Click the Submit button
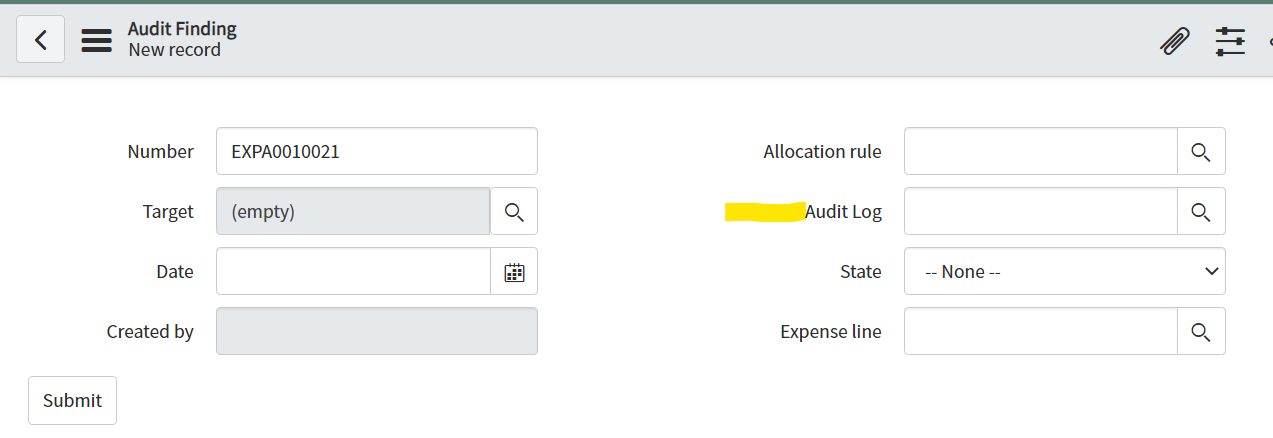The width and height of the screenshot is (1273, 438). (72, 400)
